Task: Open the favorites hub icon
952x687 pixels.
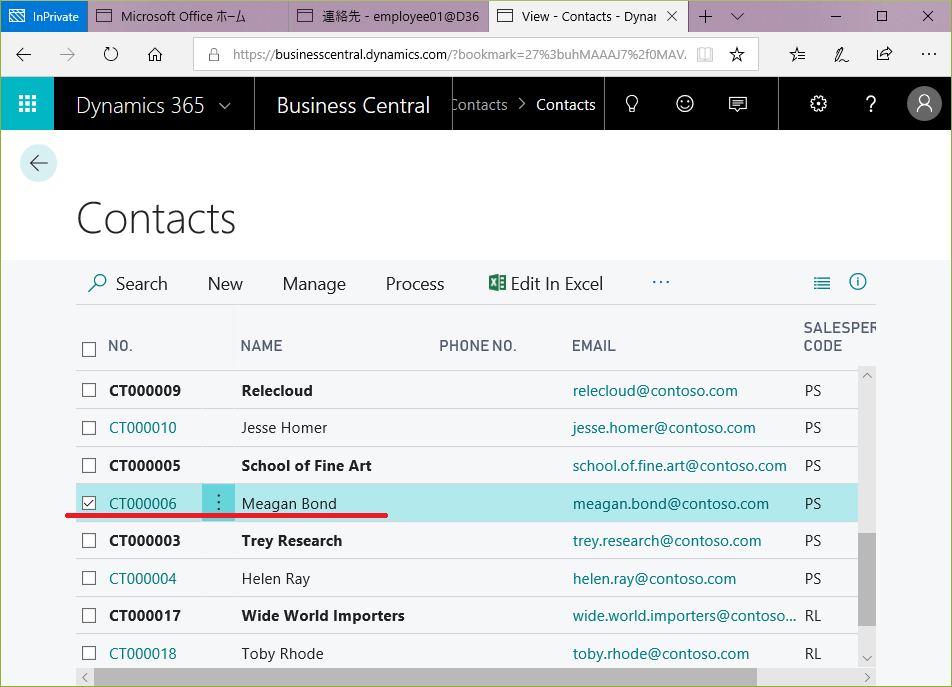Action: (797, 55)
